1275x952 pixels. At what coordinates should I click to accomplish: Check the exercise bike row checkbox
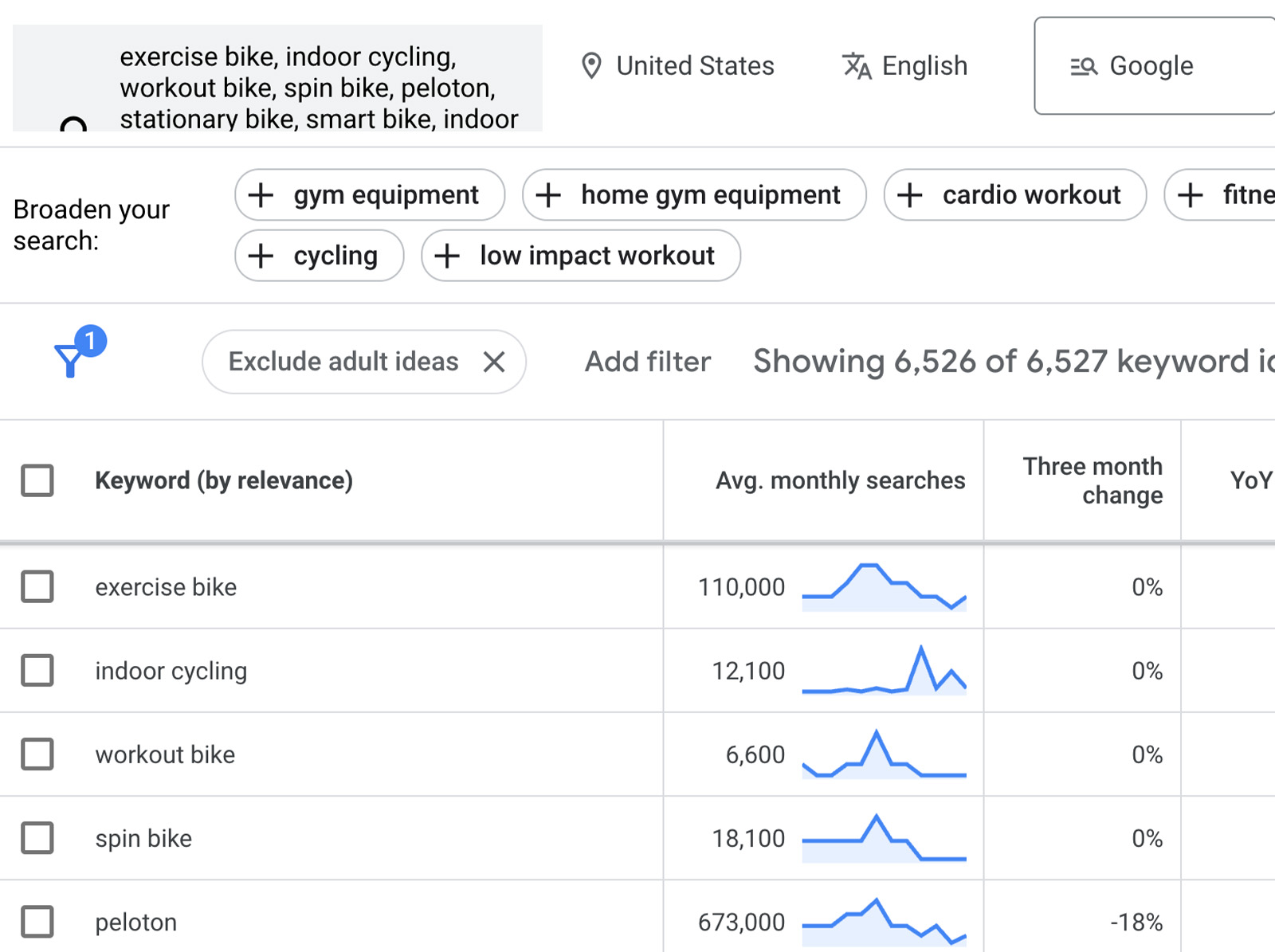(37, 586)
